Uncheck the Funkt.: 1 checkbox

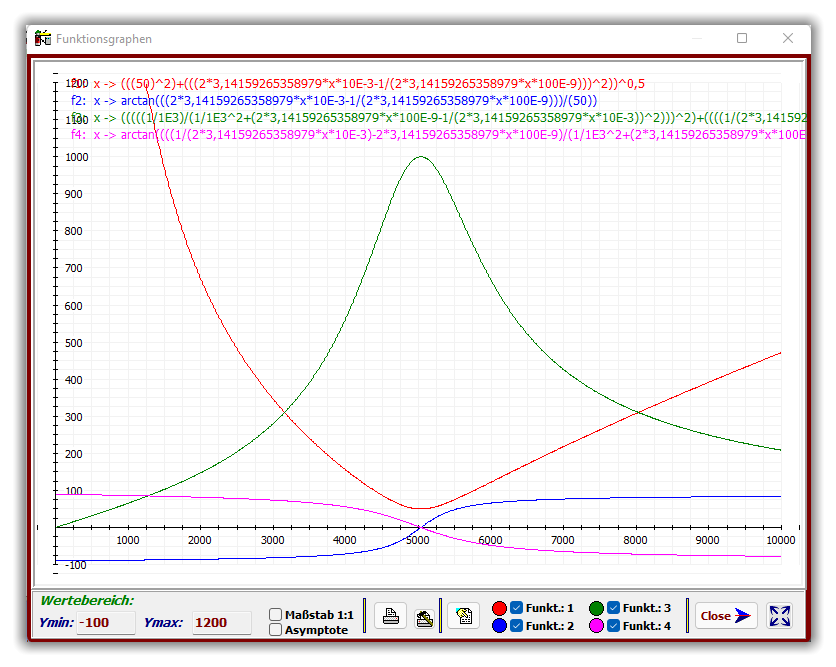click(517, 607)
